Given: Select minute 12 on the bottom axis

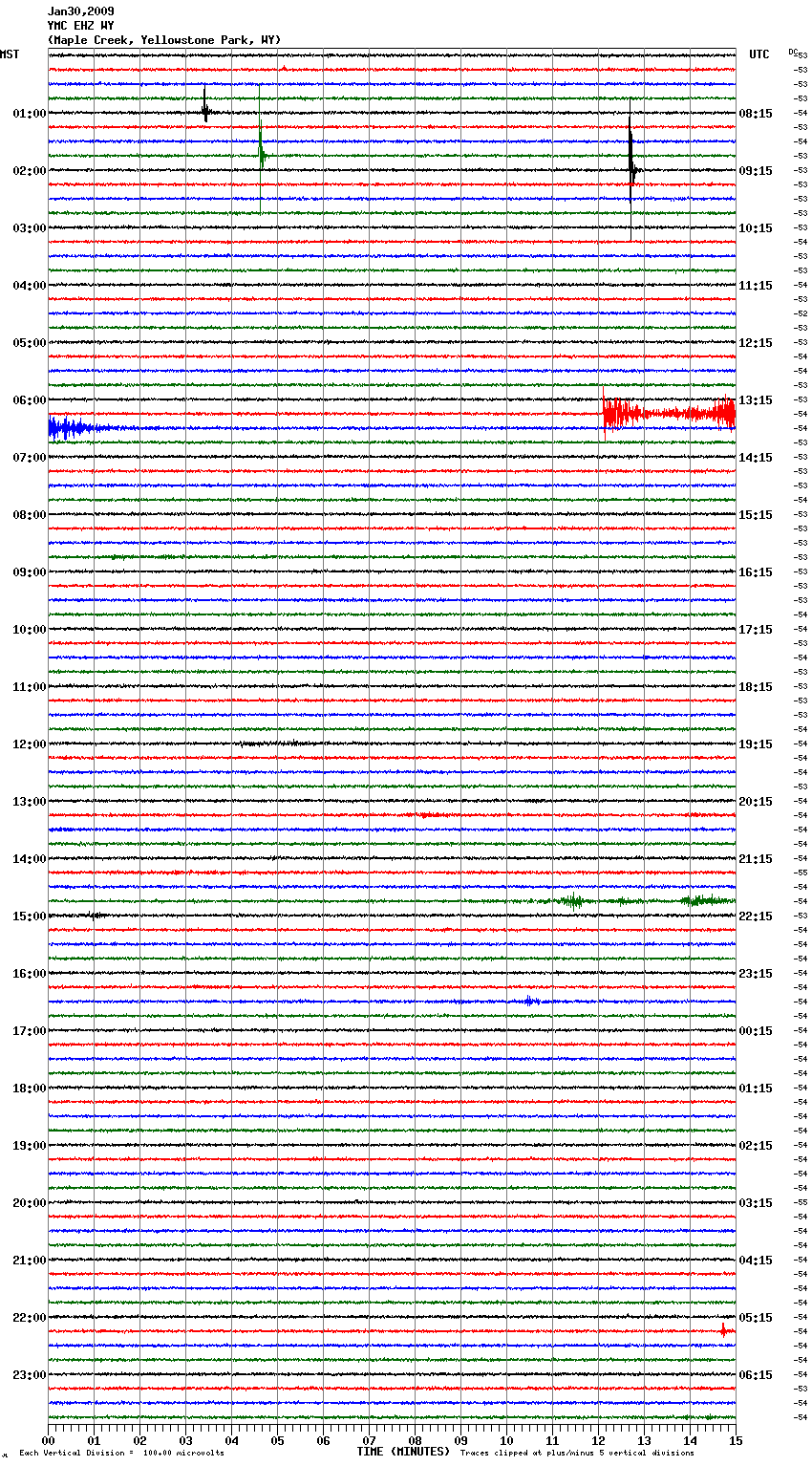Looking at the screenshot, I should coord(598,1440).
